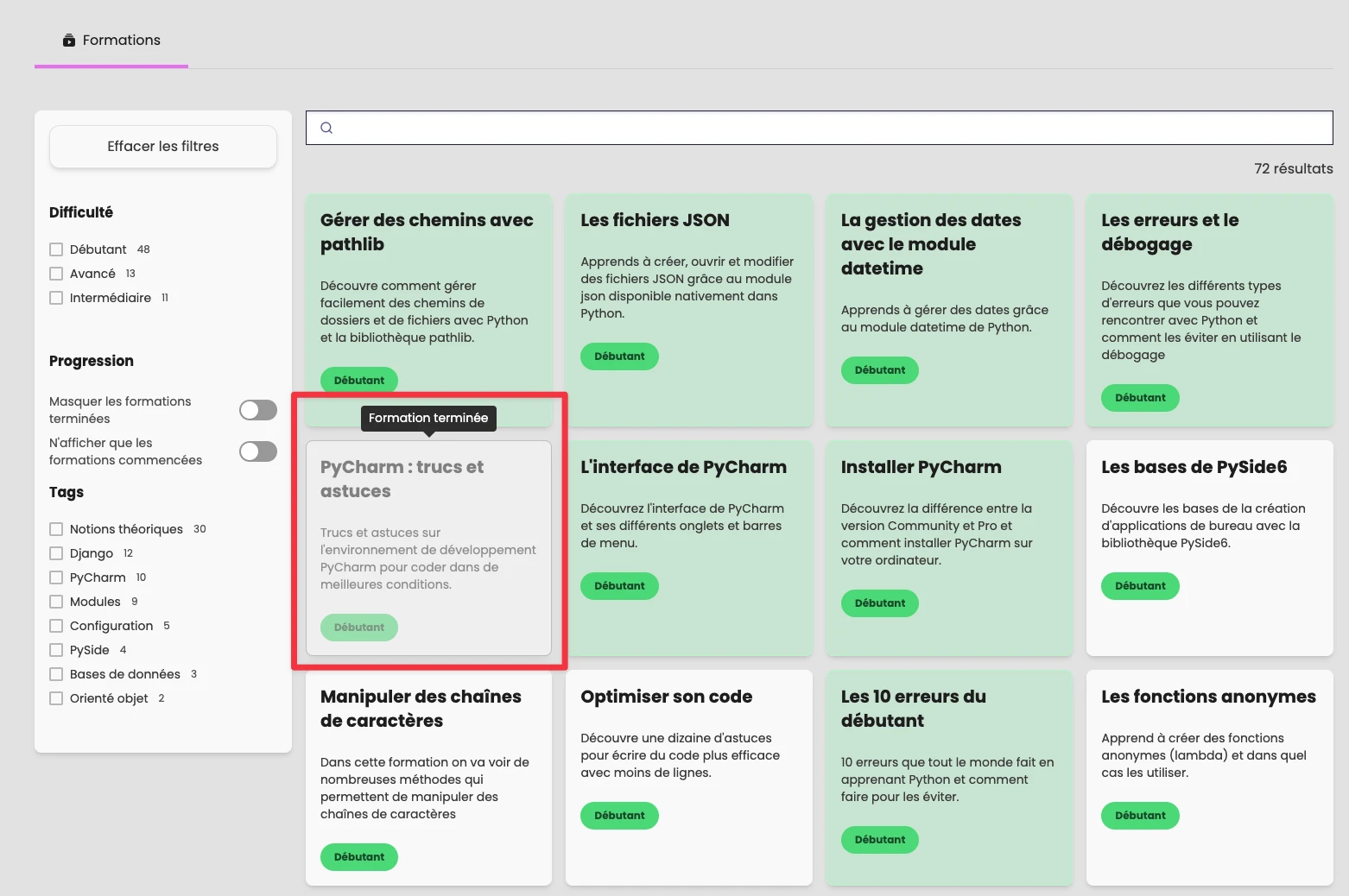Select the Orienté objet tag checkbox
The width and height of the screenshot is (1349, 896).
point(56,698)
